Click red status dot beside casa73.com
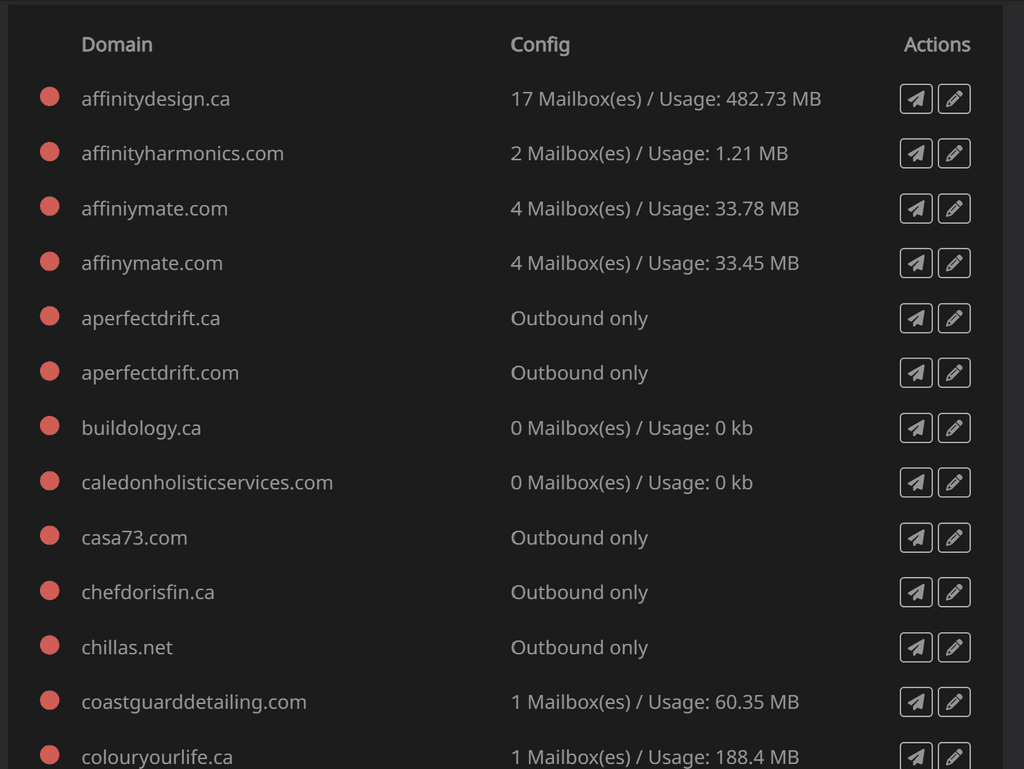 [50, 535]
